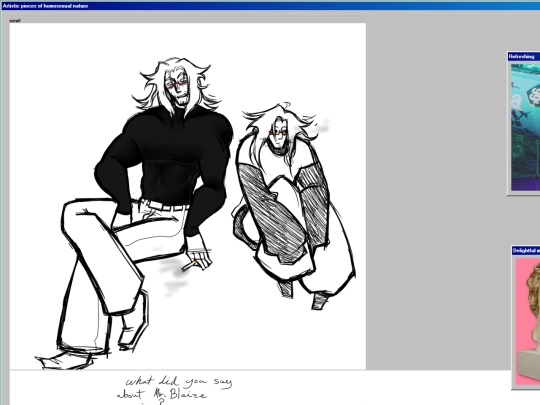The width and height of the screenshot is (540, 405).
Task: Open the teal image in Refreshing window
Action: (526, 127)
